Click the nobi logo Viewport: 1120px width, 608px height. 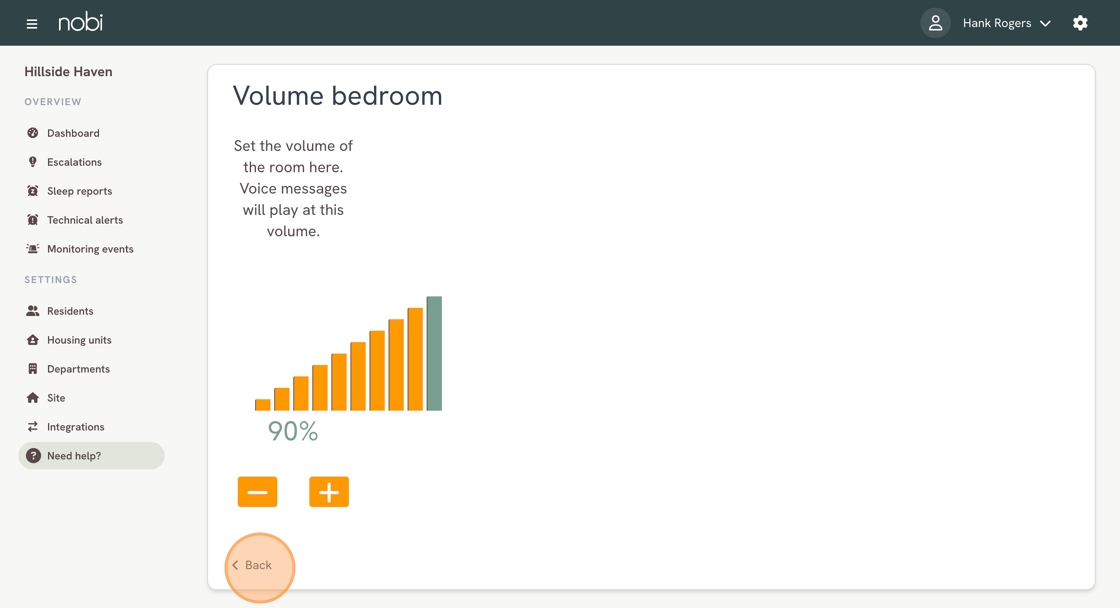click(x=80, y=22)
